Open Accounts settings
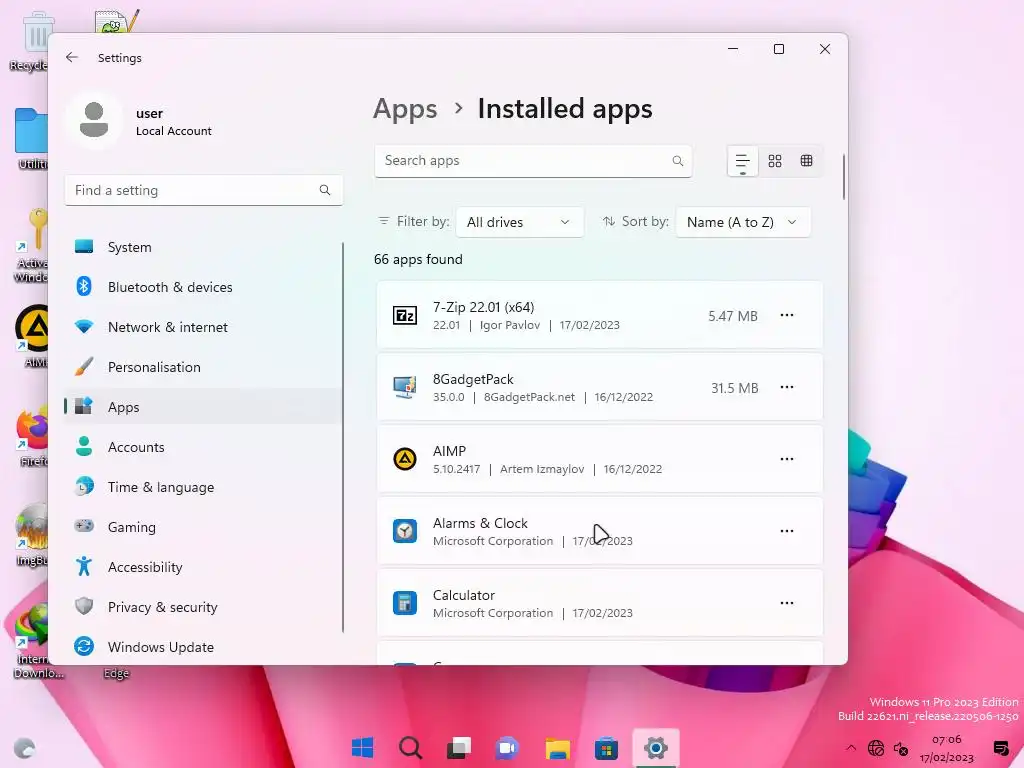This screenshot has height=768, width=1024. (203, 447)
